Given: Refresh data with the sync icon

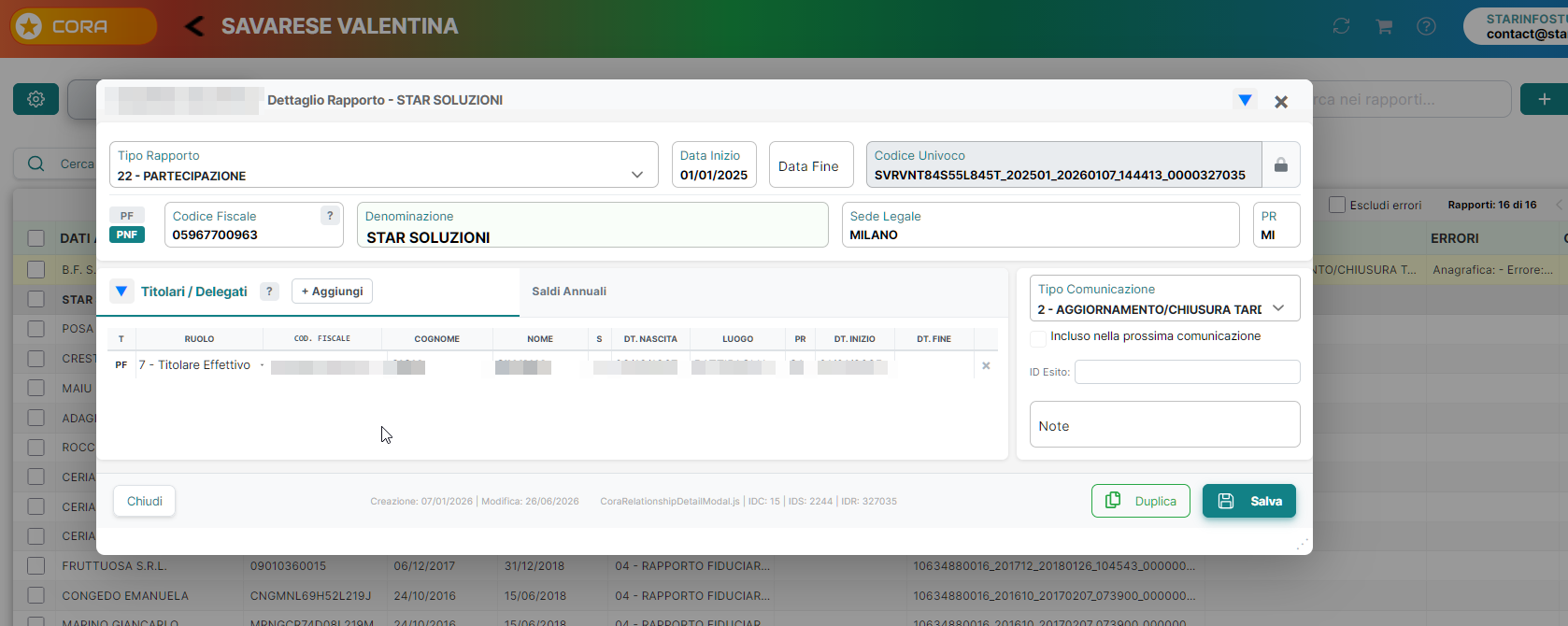Looking at the screenshot, I should pyautogui.click(x=1341, y=26).
